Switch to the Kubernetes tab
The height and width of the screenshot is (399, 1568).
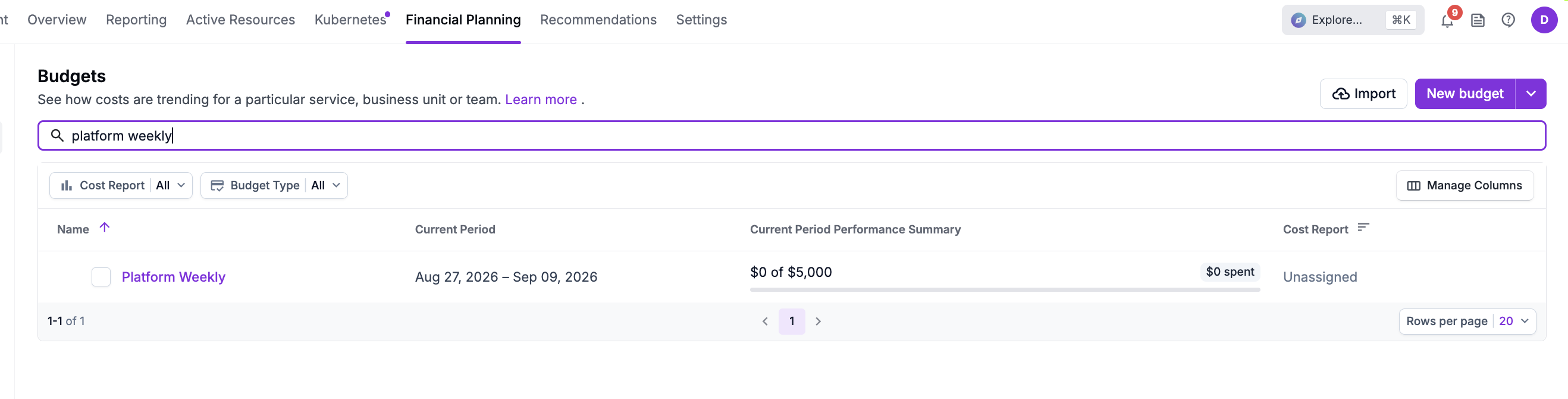(x=350, y=20)
